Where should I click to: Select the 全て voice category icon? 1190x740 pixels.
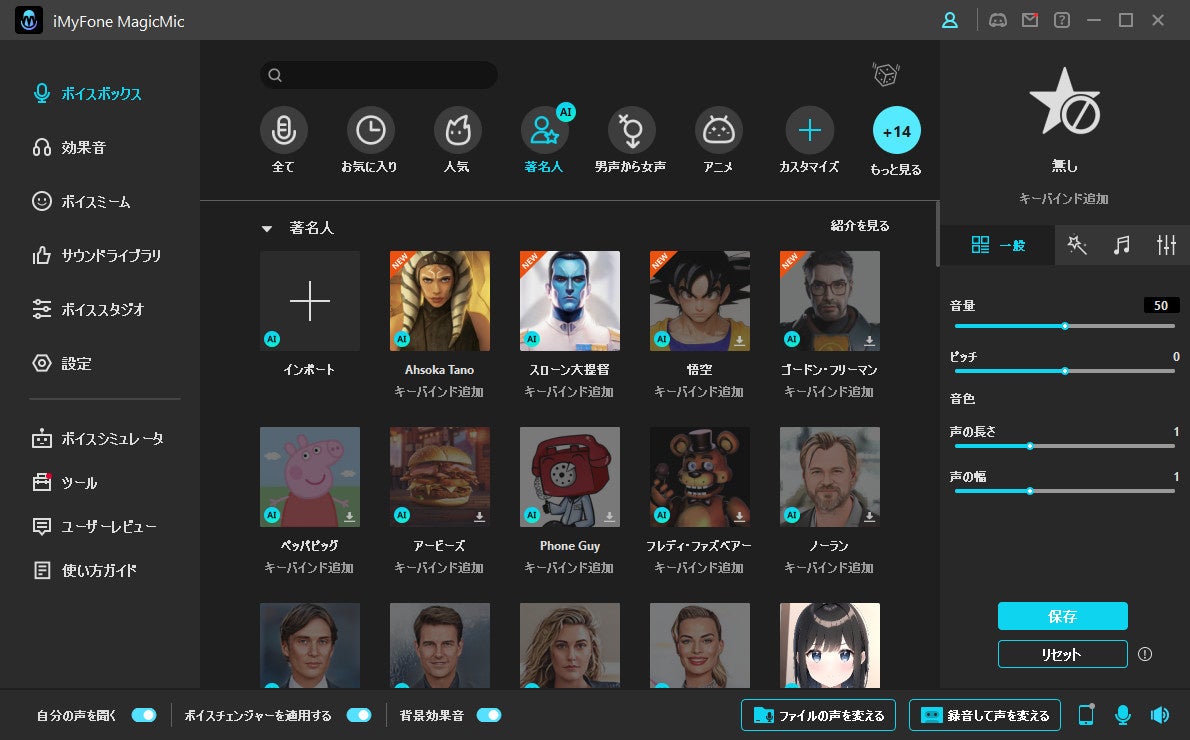click(x=283, y=131)
